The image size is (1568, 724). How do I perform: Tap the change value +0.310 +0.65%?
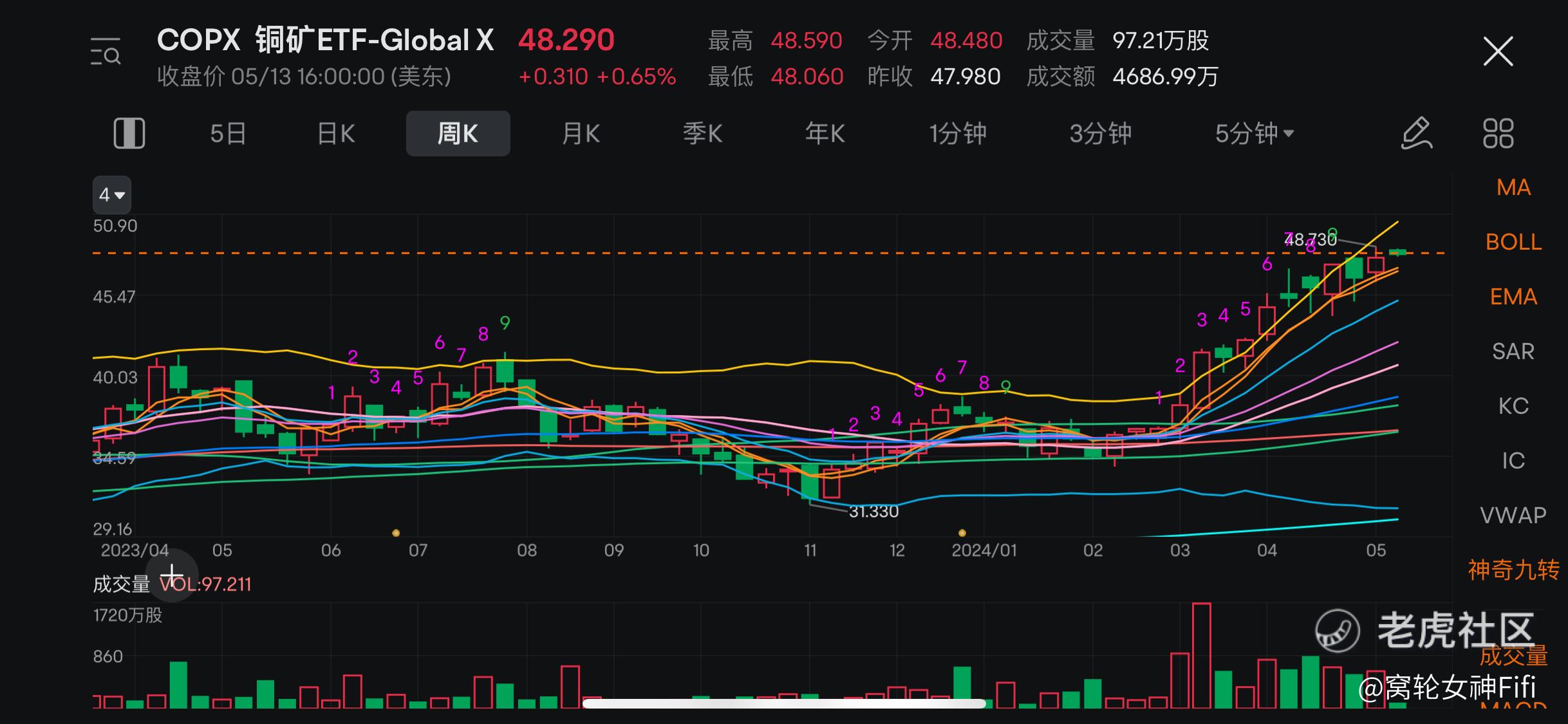click(597, 77)
